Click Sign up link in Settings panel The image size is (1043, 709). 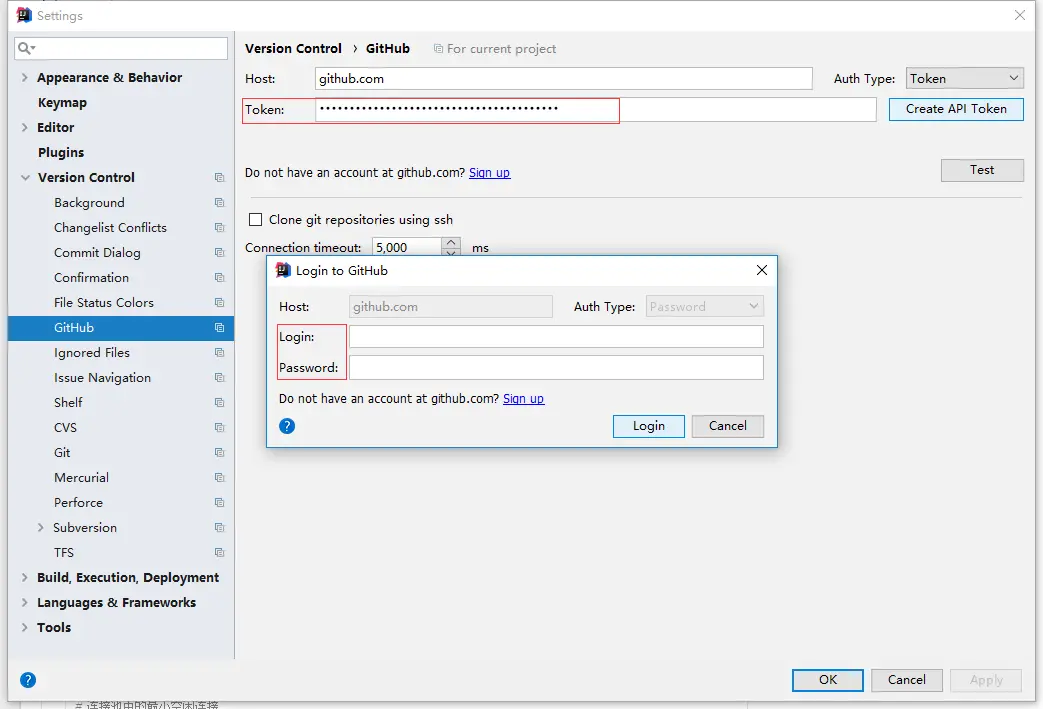[490, 173]
